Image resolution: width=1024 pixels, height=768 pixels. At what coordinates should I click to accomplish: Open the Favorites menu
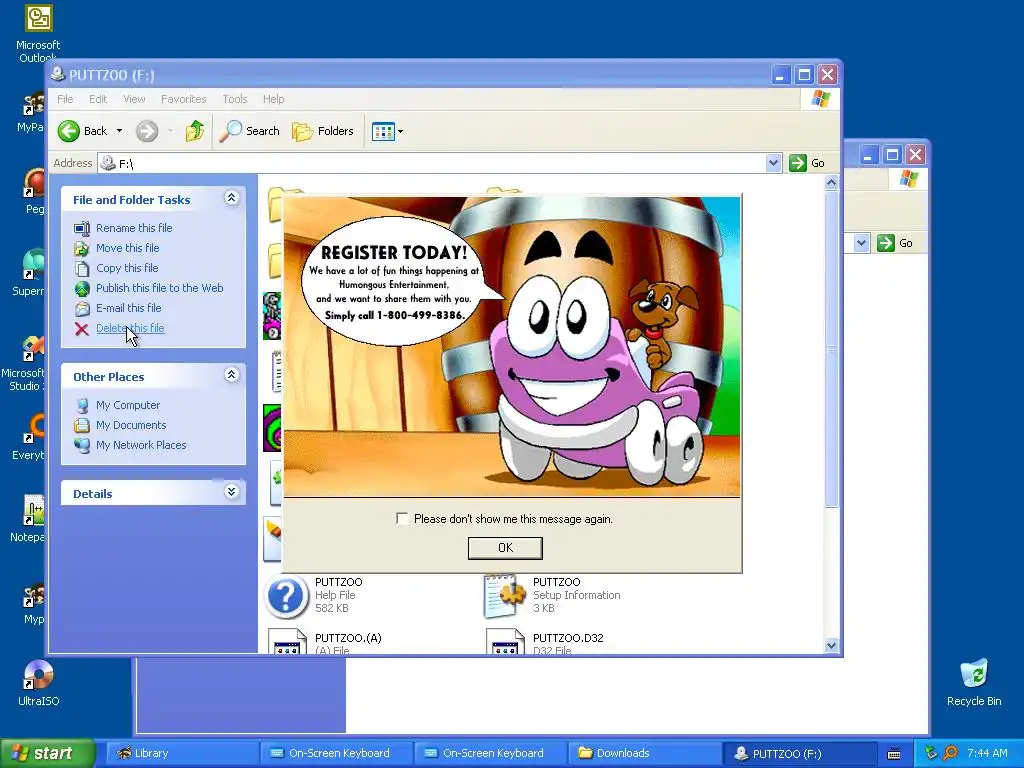coord(184,99)
